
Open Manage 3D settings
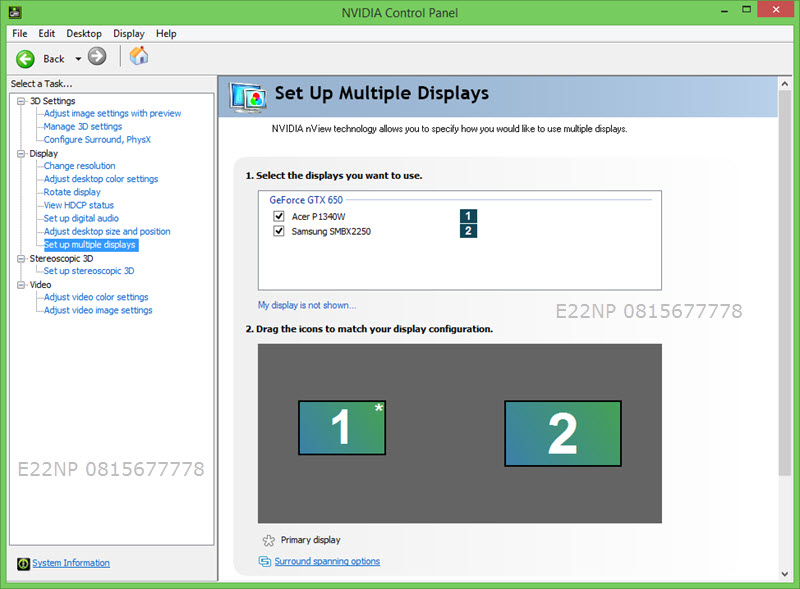pos(83,127)
